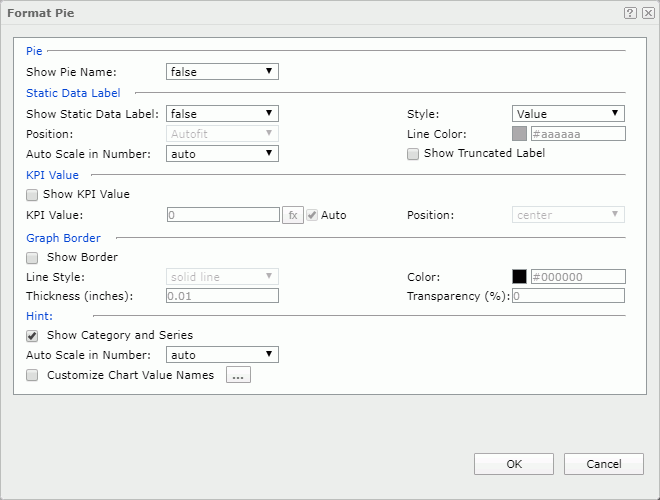Click the KPI Value input field

click(224, 215)
